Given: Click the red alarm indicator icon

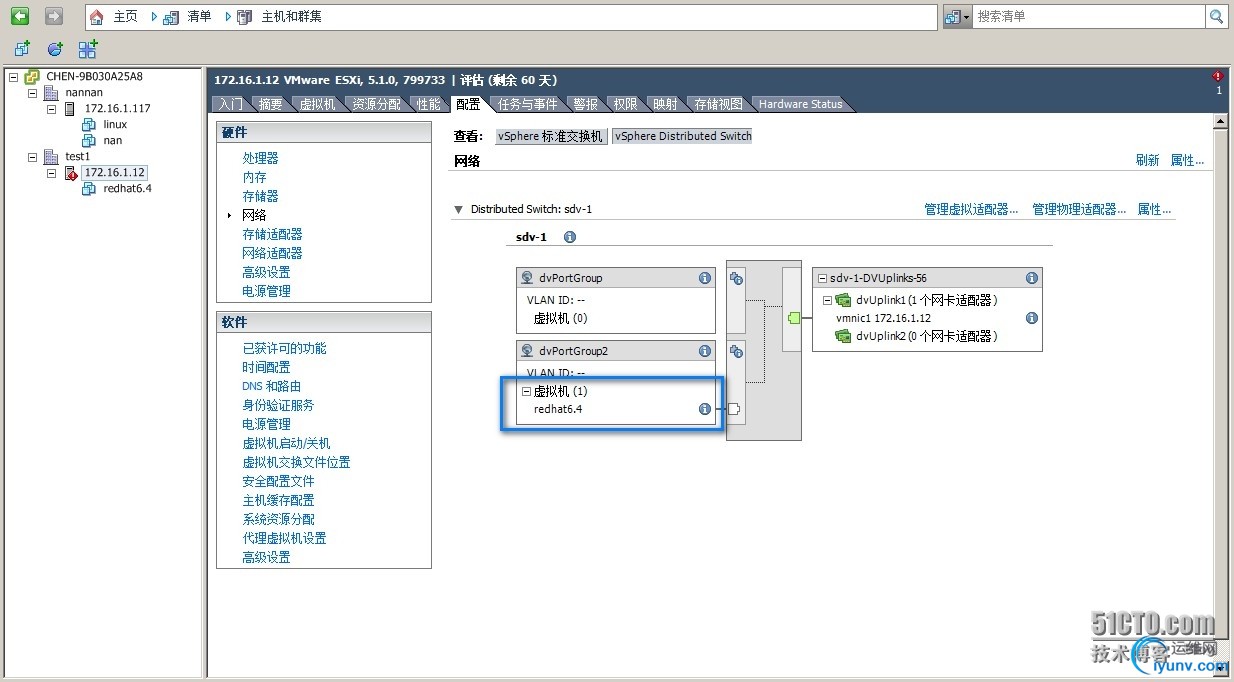Looking at the screenshot, I should tap(1218, 77).
